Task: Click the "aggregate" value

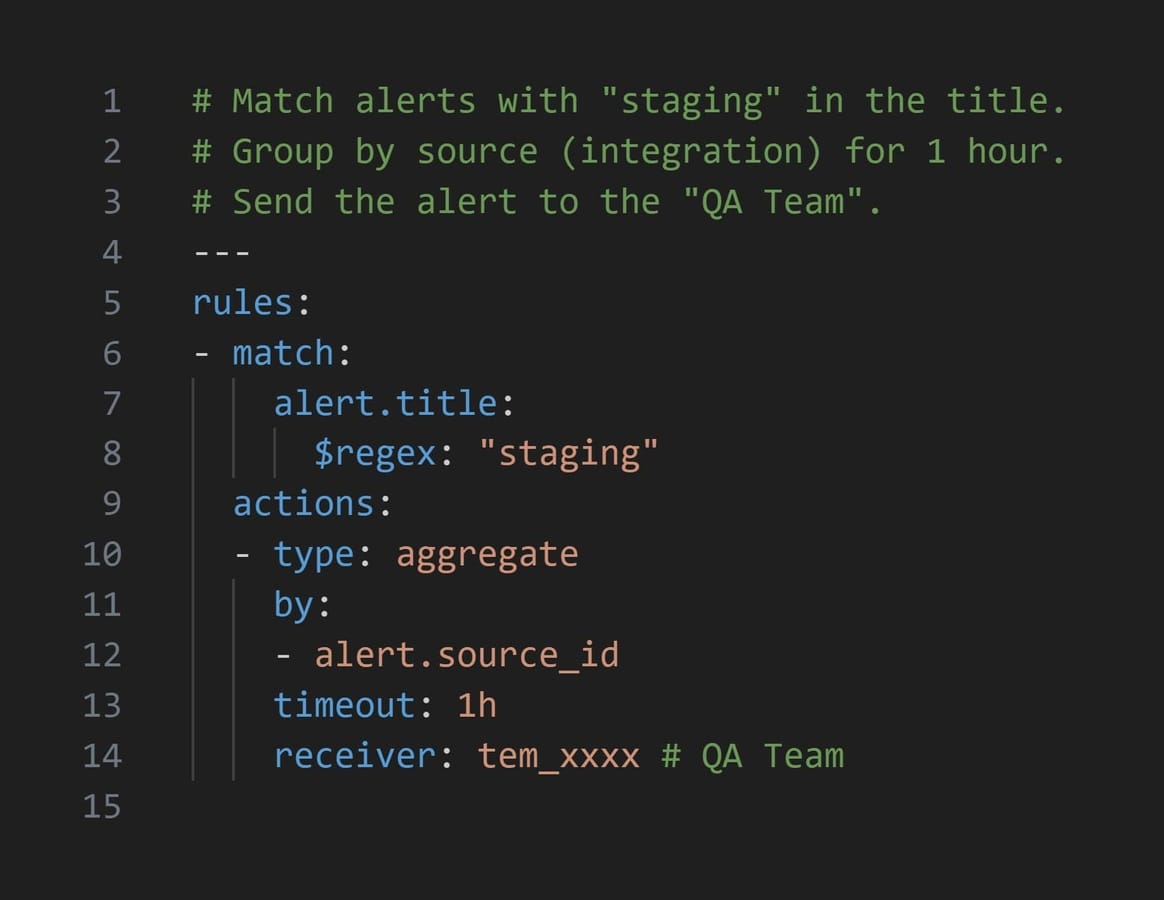Action: tap(487, 554)
